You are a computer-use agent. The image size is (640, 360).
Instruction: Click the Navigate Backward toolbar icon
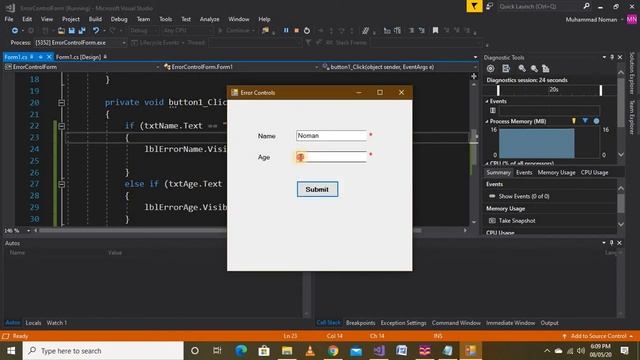(15, 31)
